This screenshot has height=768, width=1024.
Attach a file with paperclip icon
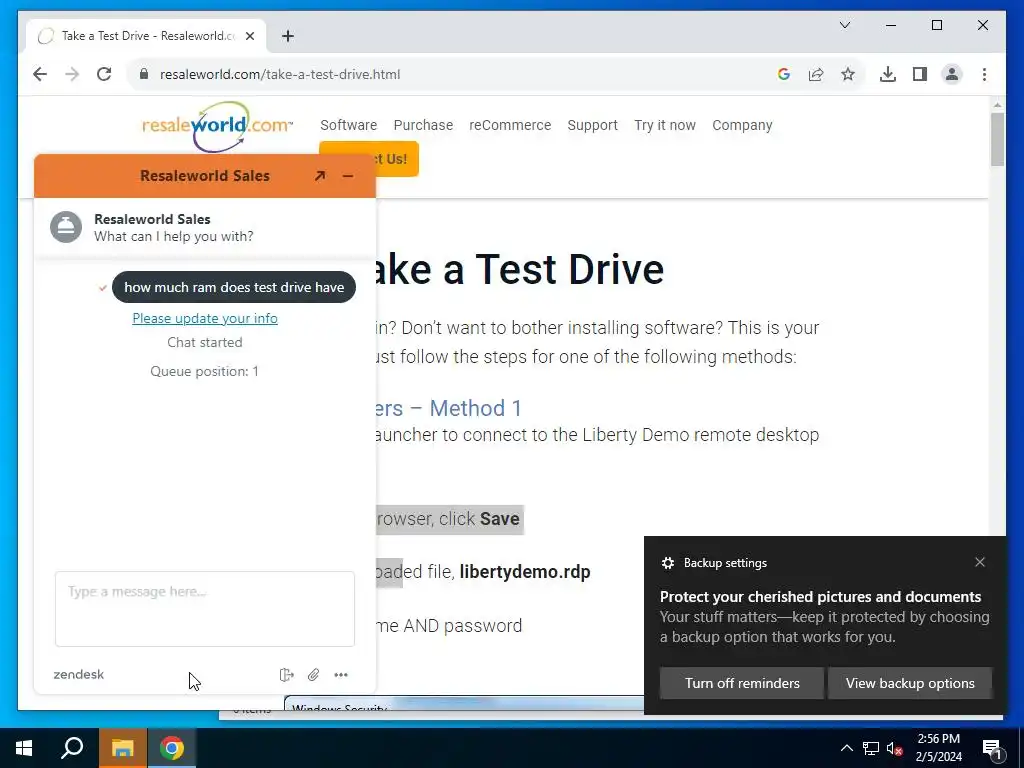tap(313, 675)
